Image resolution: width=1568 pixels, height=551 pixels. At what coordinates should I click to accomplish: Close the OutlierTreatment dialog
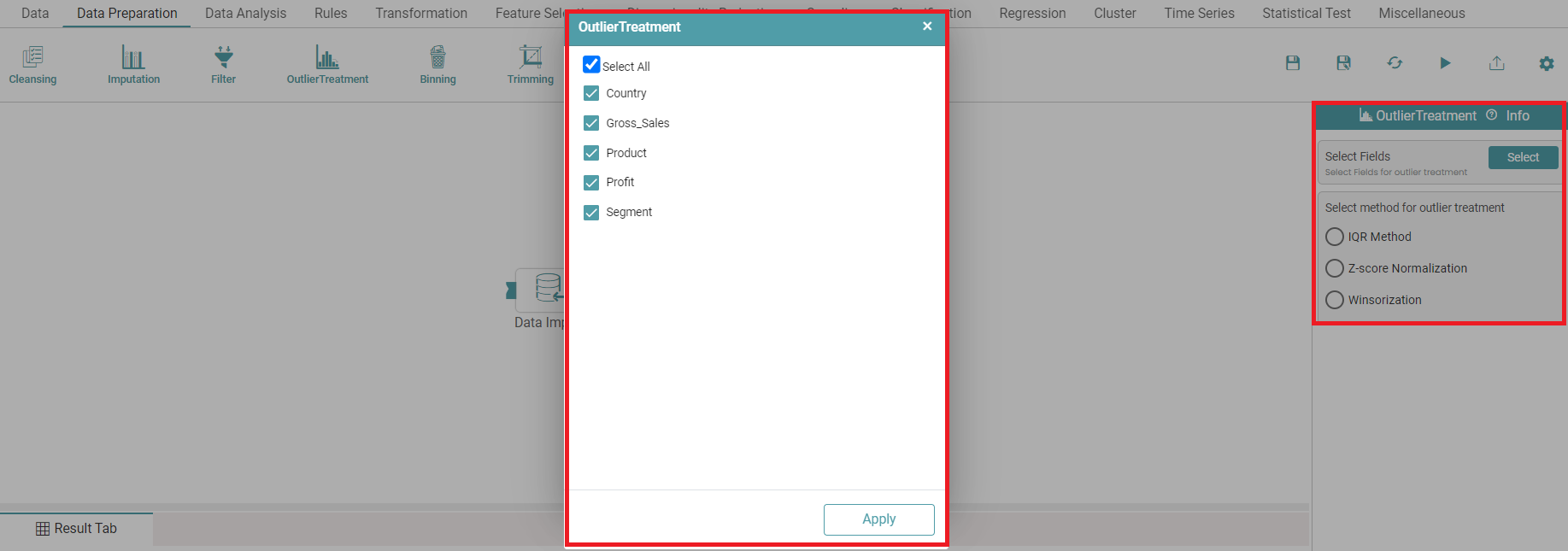pyautogui.click(x=927, y=26)
